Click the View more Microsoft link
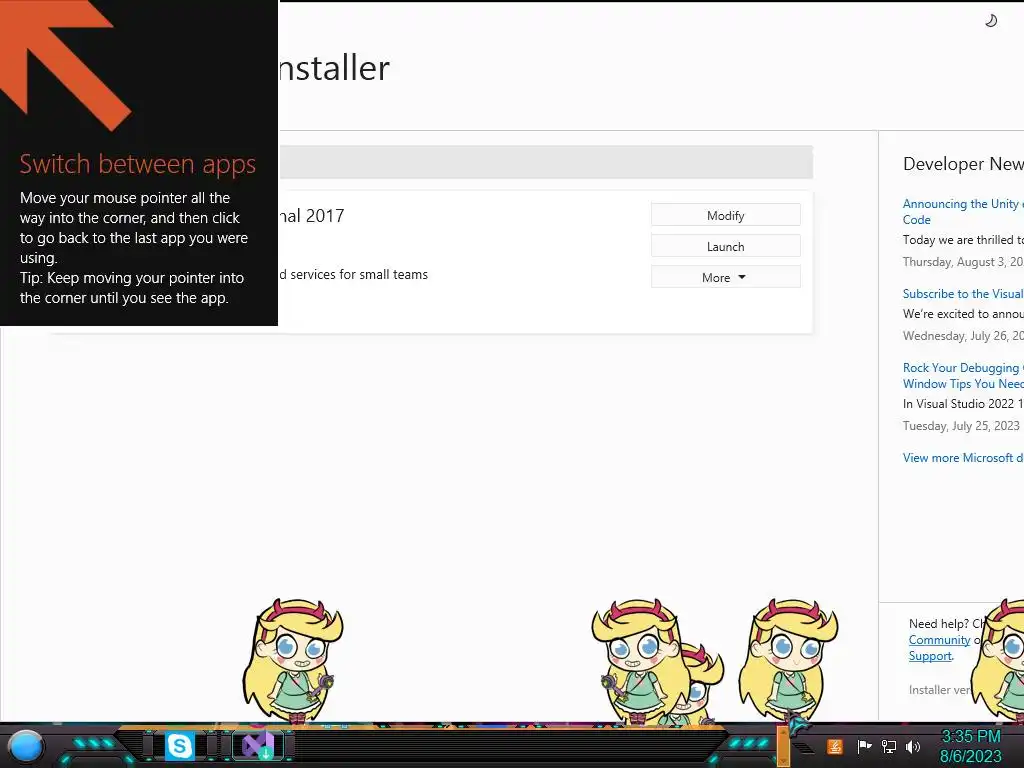Image resolution: width=1024 pixels, height=768 pixels. 963,458
